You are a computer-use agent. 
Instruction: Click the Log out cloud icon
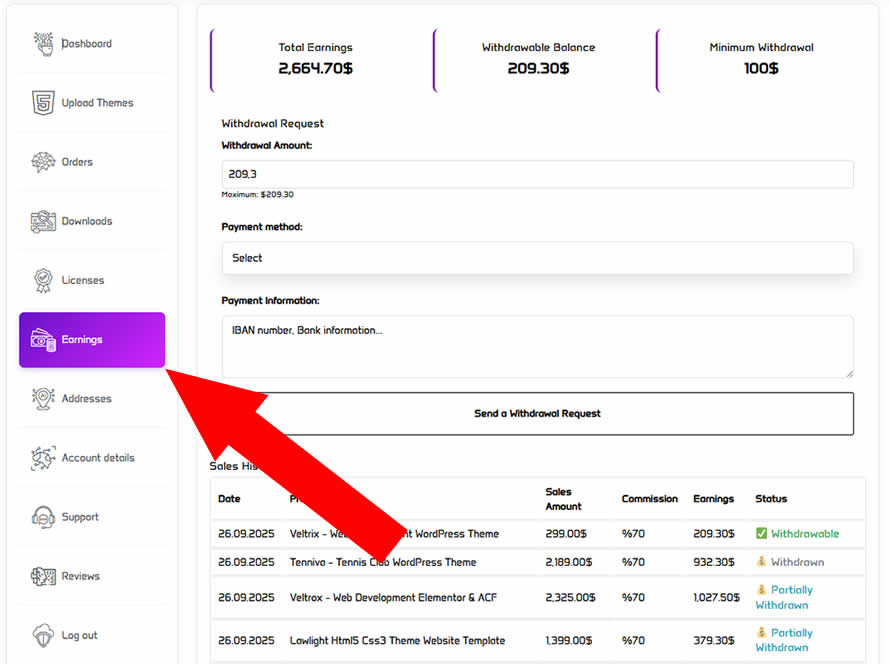(43, 635)
